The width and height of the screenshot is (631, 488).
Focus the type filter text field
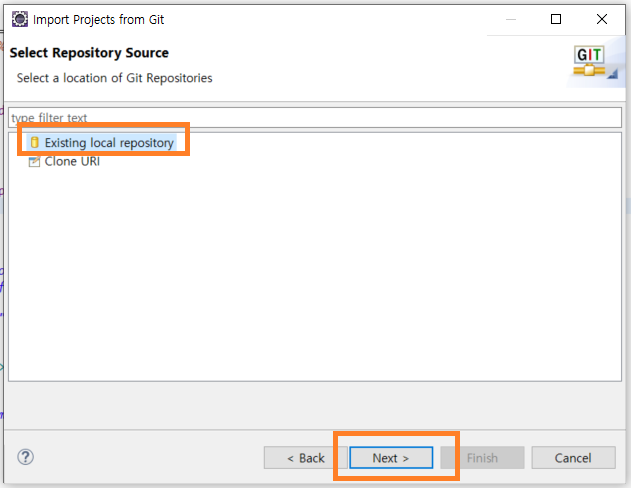point(315,117)
